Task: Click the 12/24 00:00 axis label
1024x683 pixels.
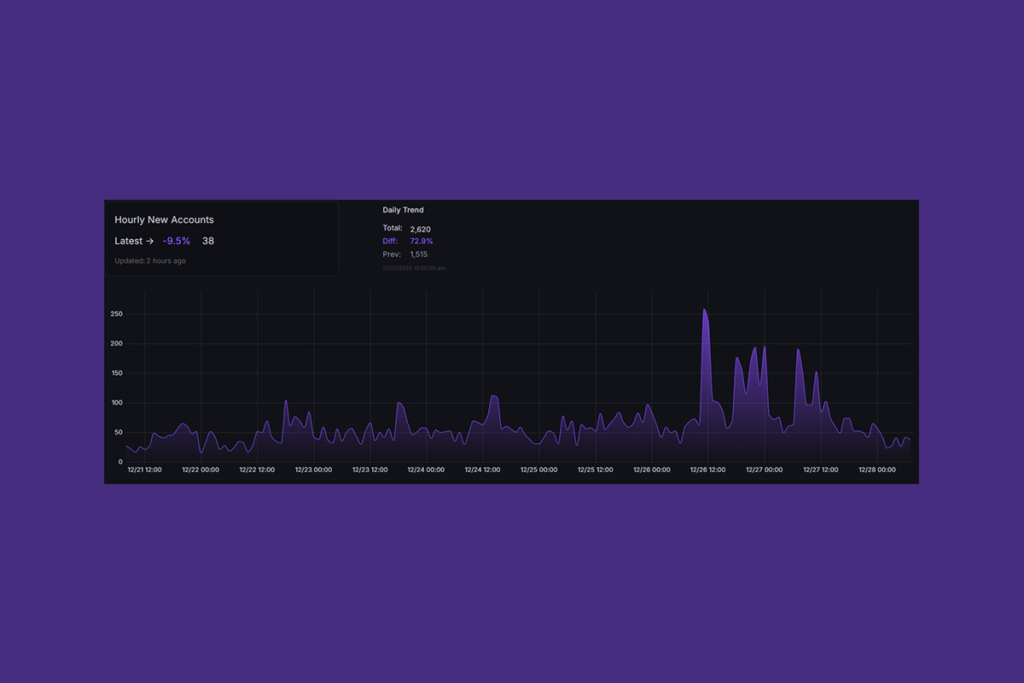Action: click(x=425, y=468)
